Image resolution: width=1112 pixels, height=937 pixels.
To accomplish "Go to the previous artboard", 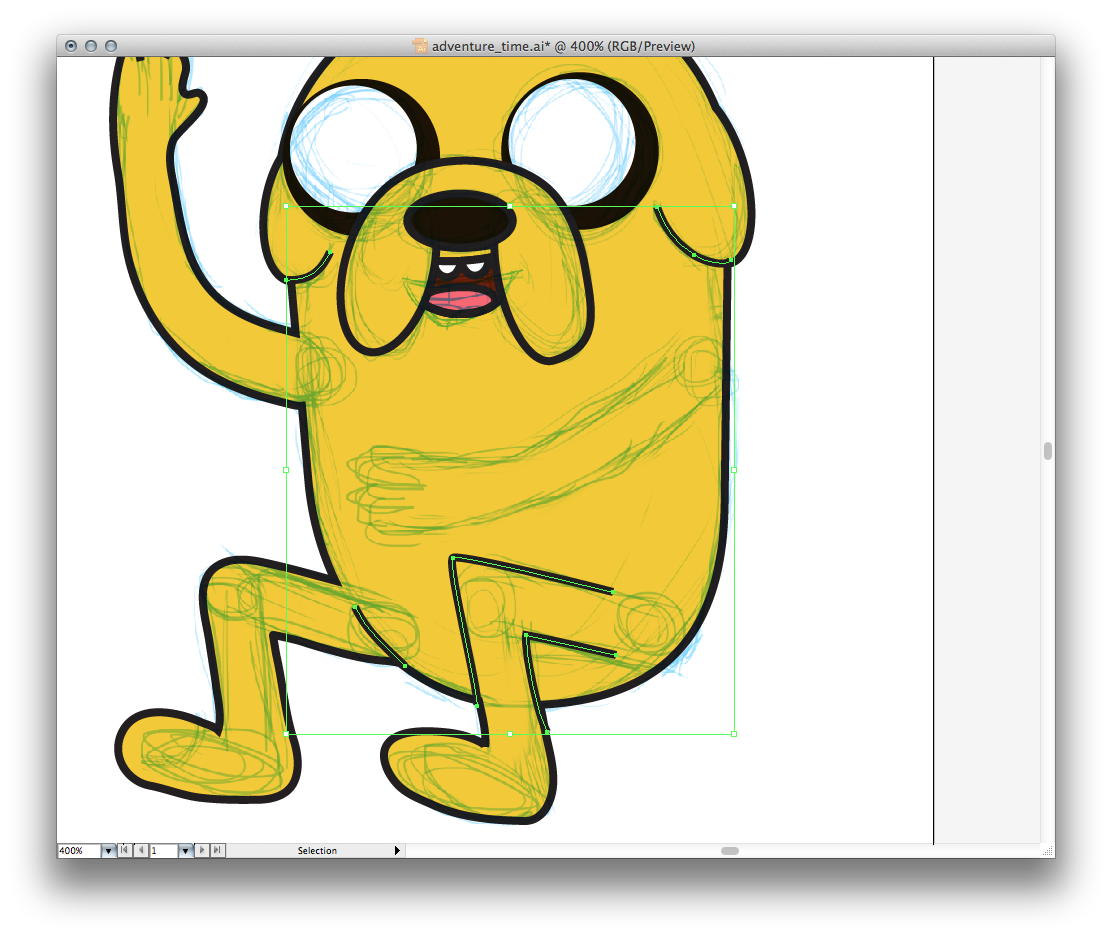I will (140, 851).
